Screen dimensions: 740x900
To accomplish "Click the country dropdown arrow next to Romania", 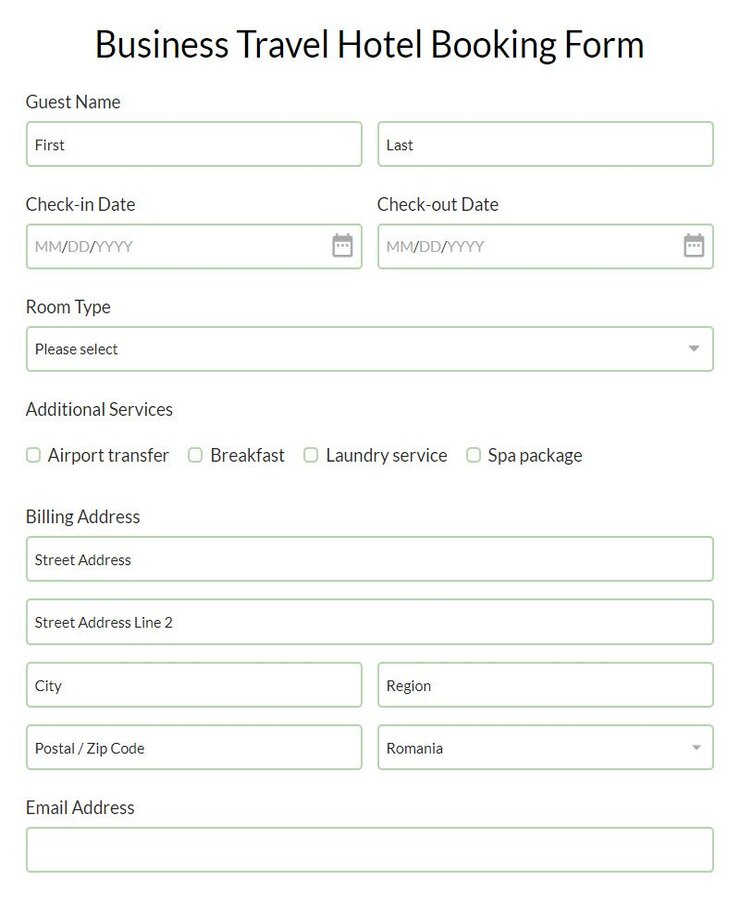I will 697,747.
